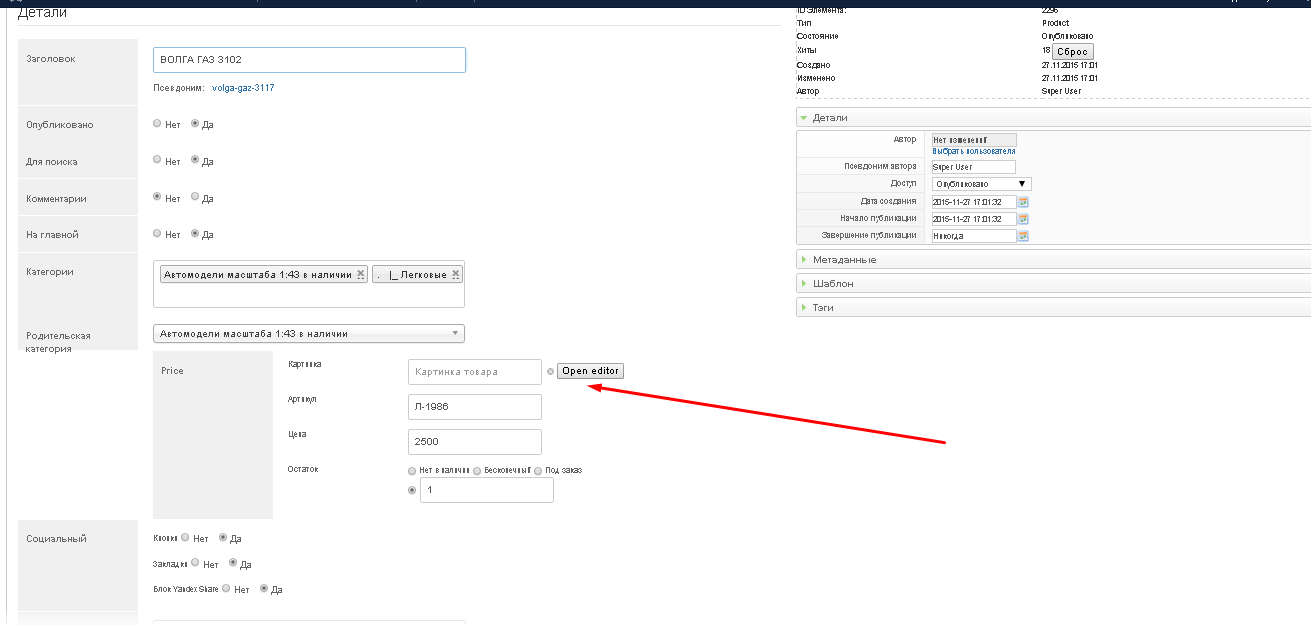Choose 'Нет в наличии' for Остаток
Viewport: 1311px width, 625px height.
[412, 470]
